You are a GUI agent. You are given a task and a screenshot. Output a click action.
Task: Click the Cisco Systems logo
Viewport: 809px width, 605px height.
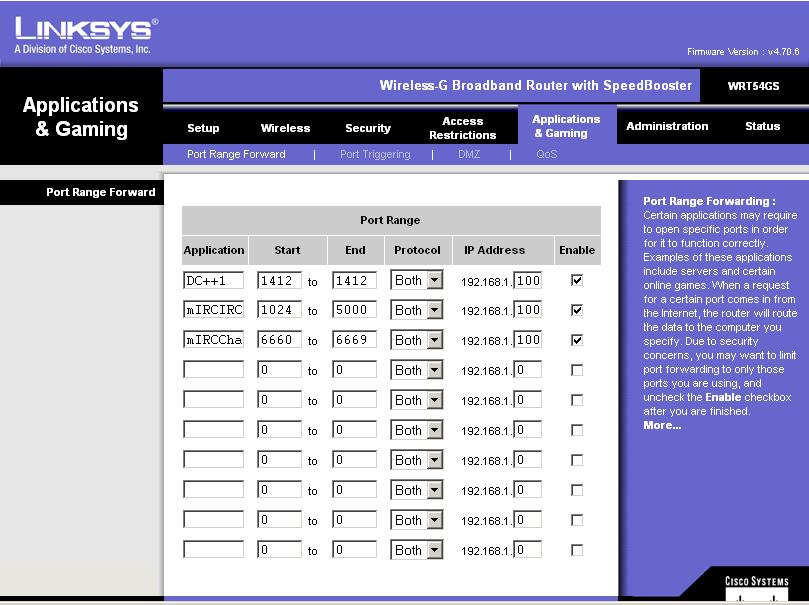tap(756, 587)
